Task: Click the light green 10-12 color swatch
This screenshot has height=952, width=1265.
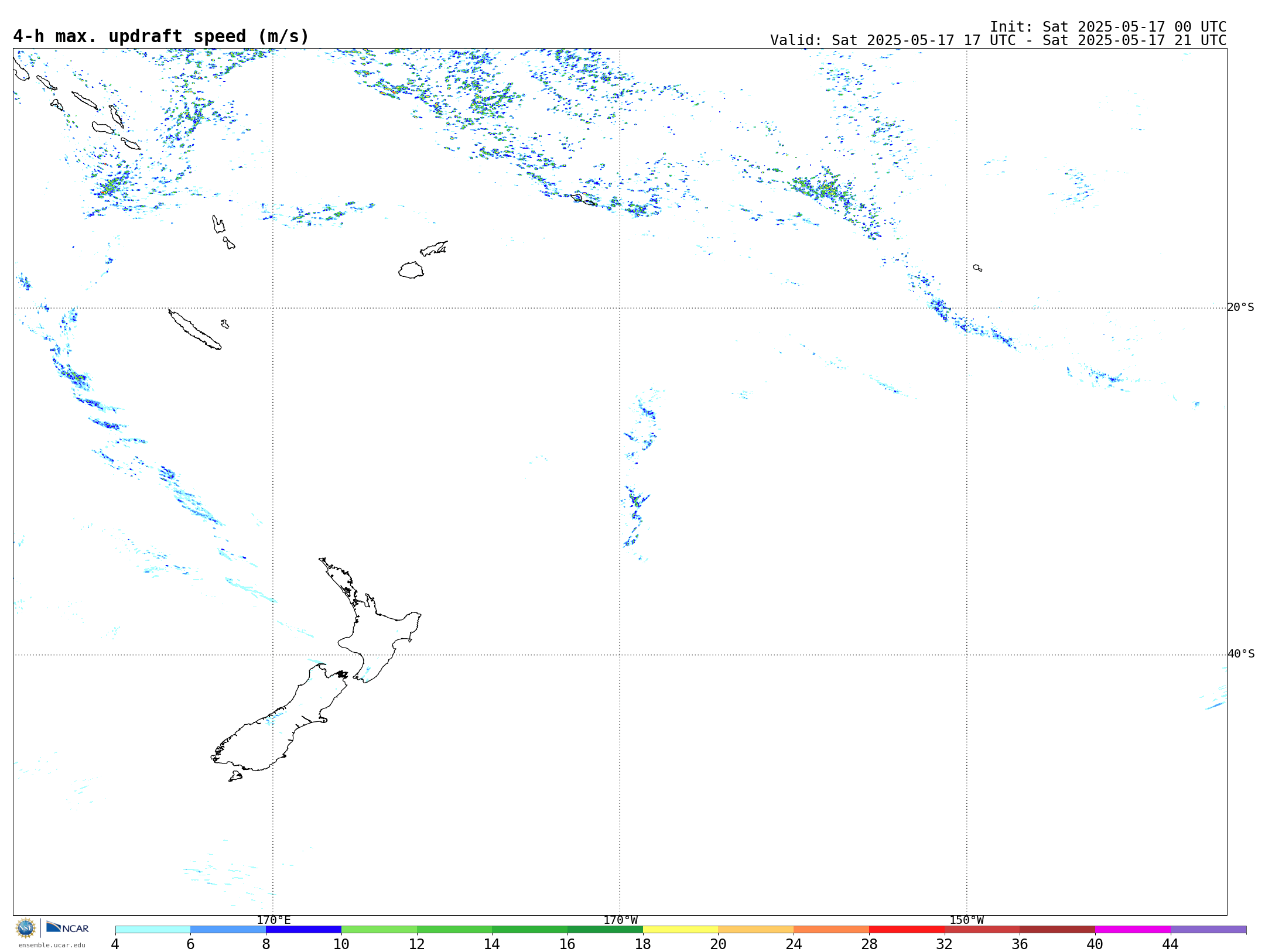Action: 379,929
